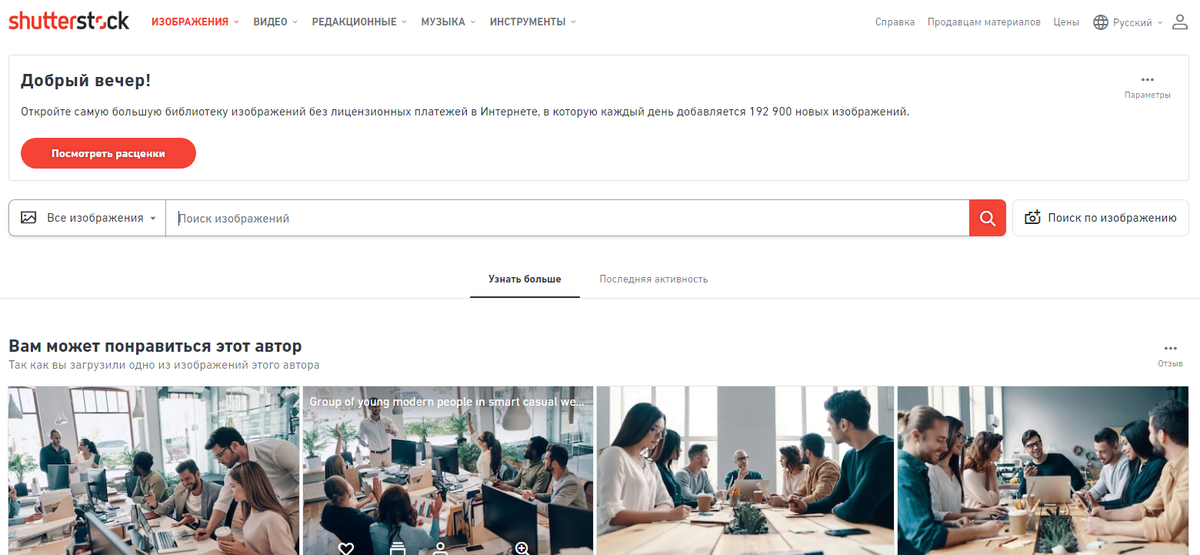Expand the ИЗОБРАЖЕНИЯ navigation menu

pos(195,22)
